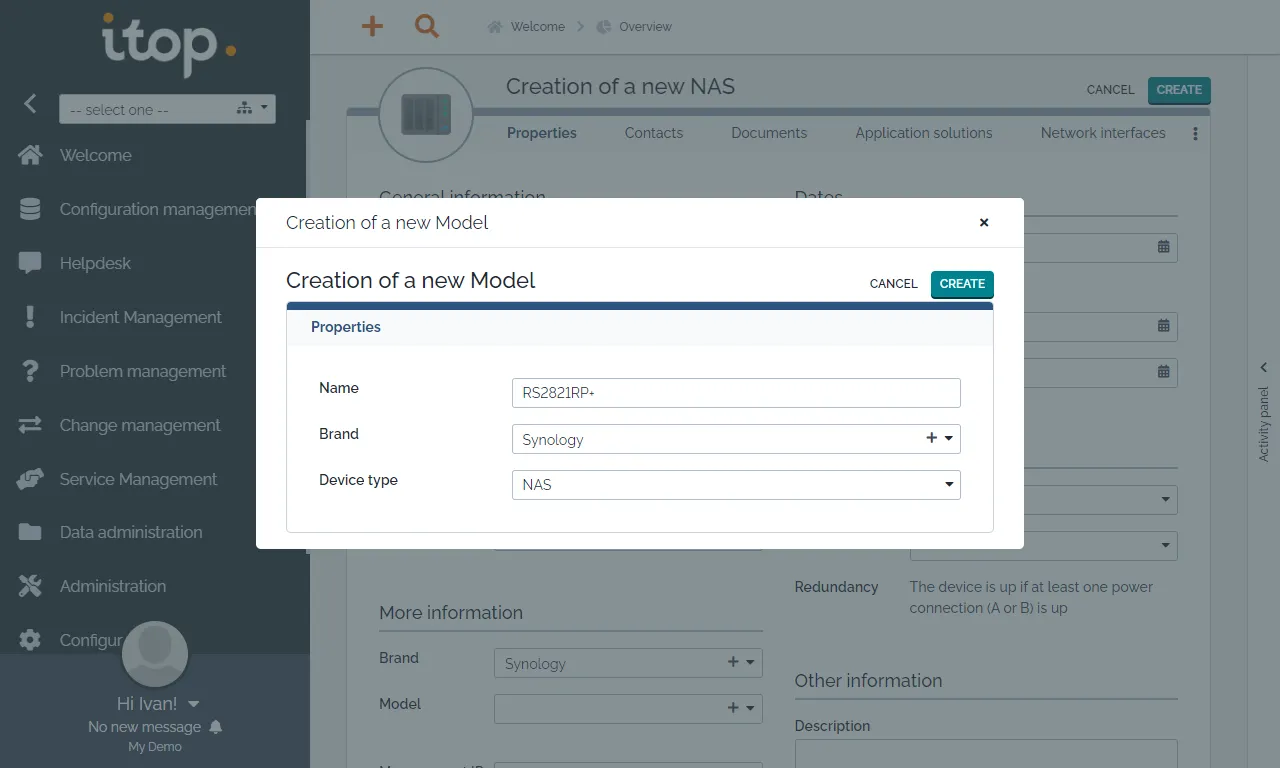Click the notification bell icon
1280x768 pixels.
[216, 727]
